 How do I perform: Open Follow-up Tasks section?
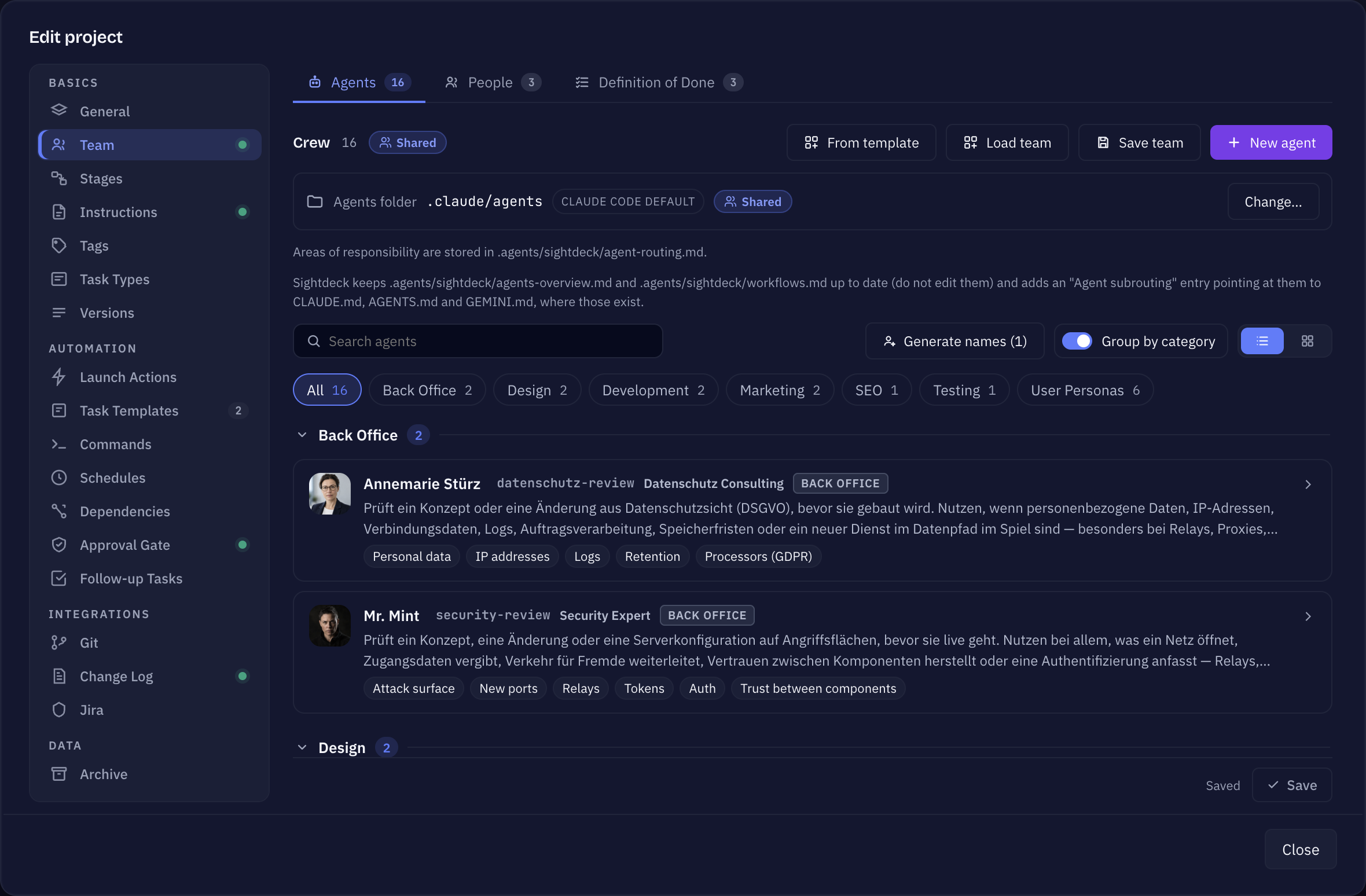pyautogui.click(x=149, y=578)
